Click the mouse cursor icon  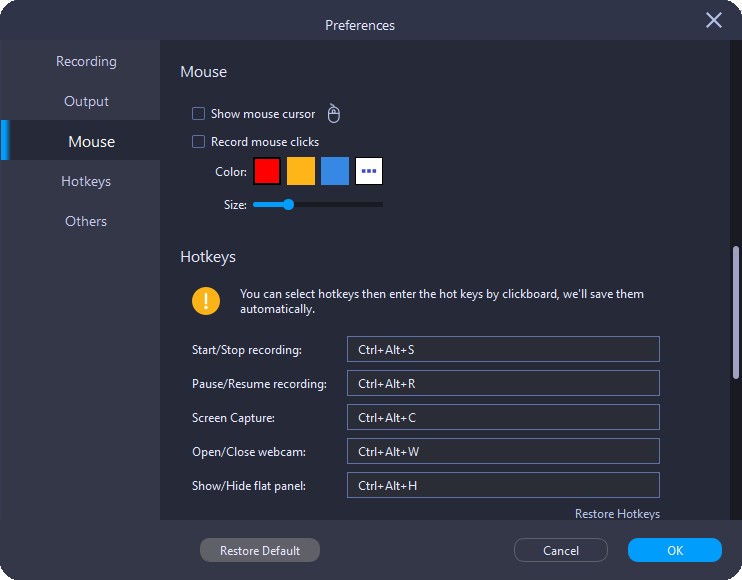334,114
